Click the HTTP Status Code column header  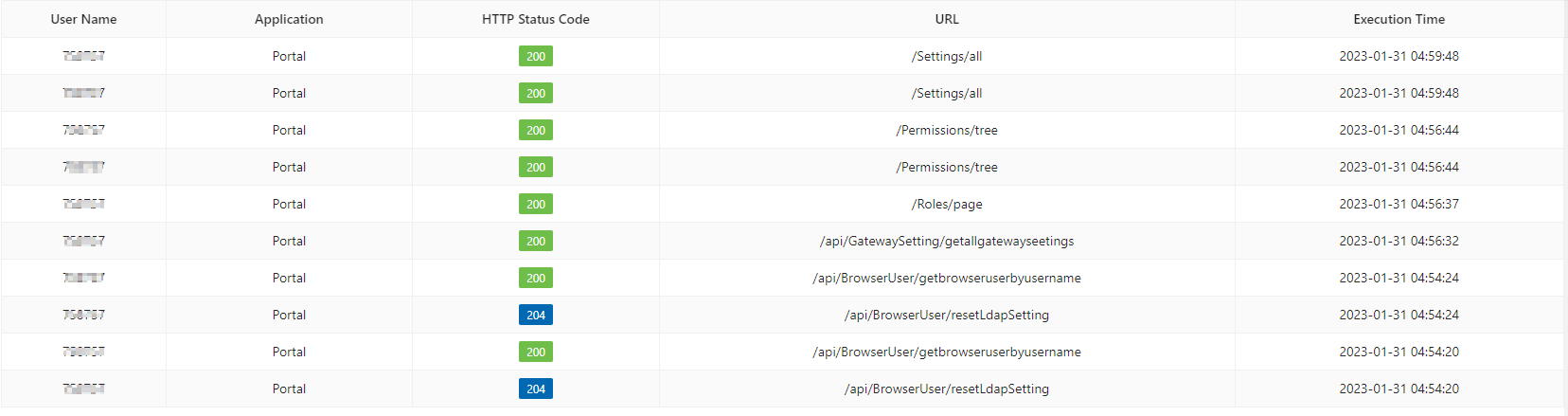535,19
